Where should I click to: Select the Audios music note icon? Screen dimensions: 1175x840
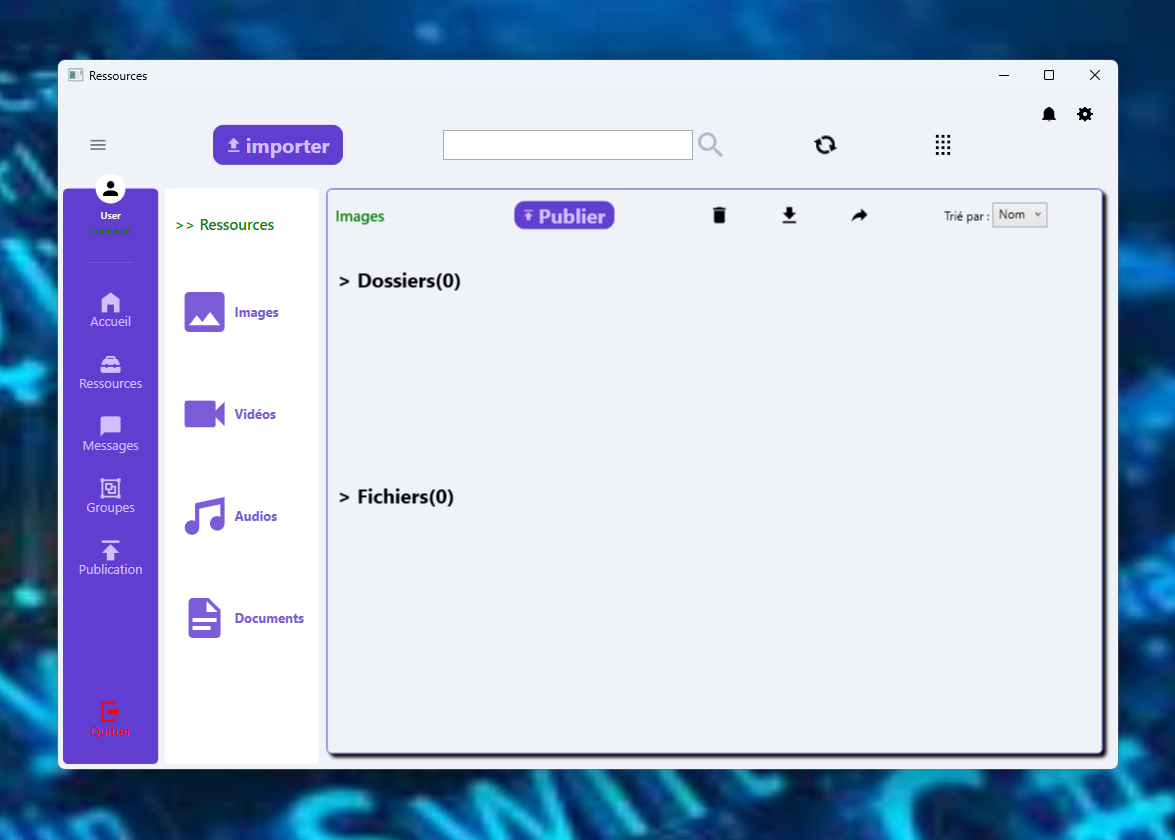coord(203,515)
